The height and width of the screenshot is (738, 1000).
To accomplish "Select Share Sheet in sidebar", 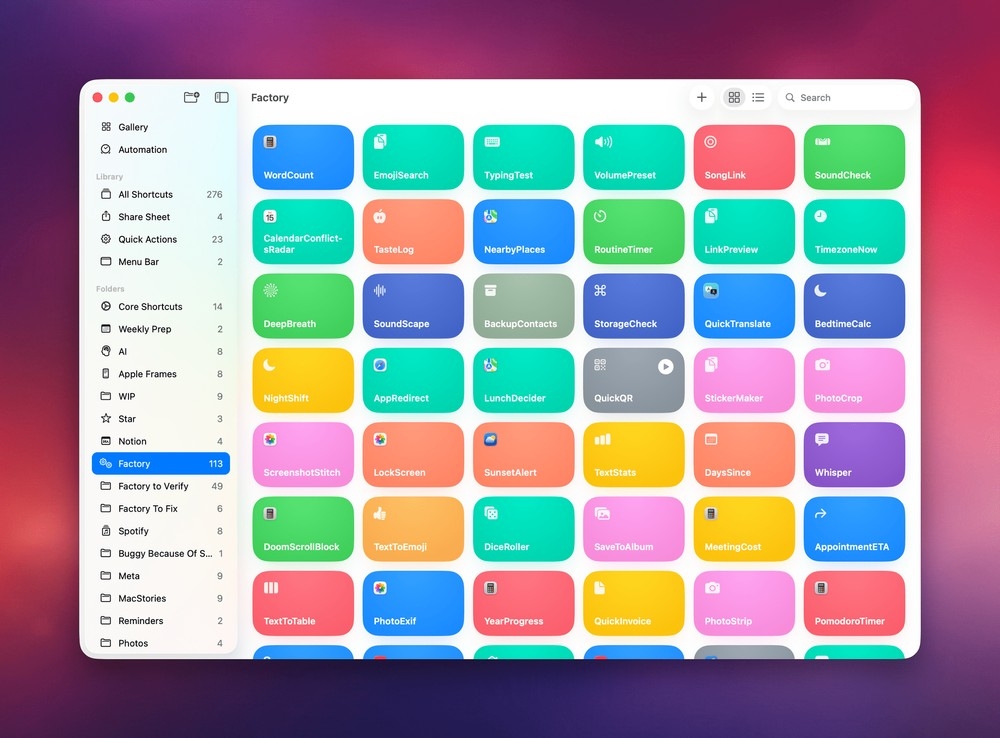I will pos(161,217).
